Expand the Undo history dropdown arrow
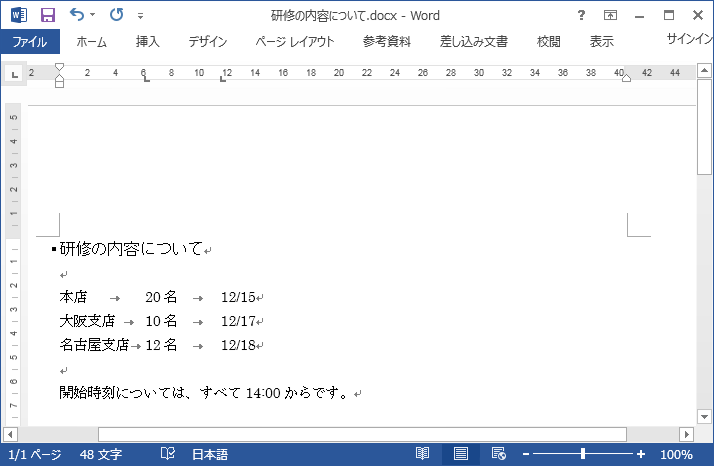714x466 pixels. 93,16
